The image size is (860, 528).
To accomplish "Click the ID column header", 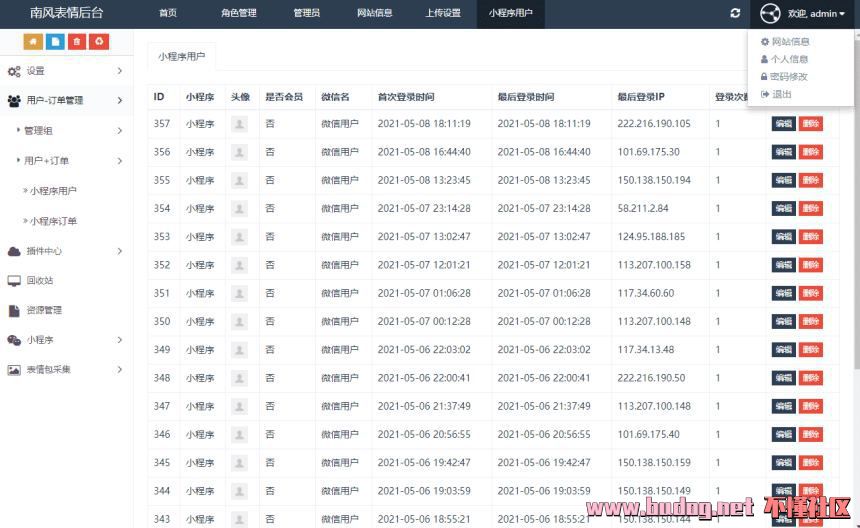I will [159, 97].
